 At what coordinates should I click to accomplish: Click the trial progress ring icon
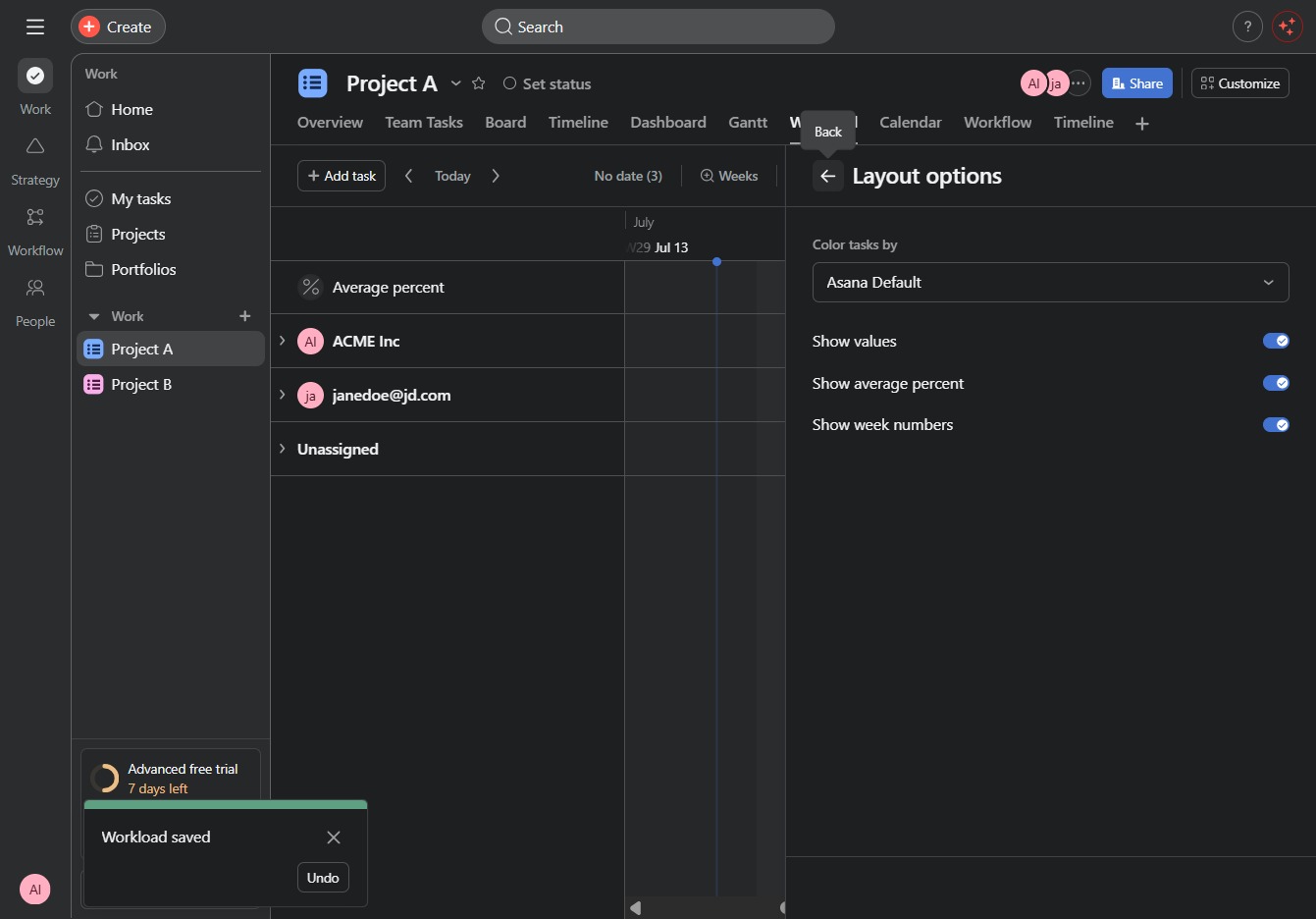point(104,779)
